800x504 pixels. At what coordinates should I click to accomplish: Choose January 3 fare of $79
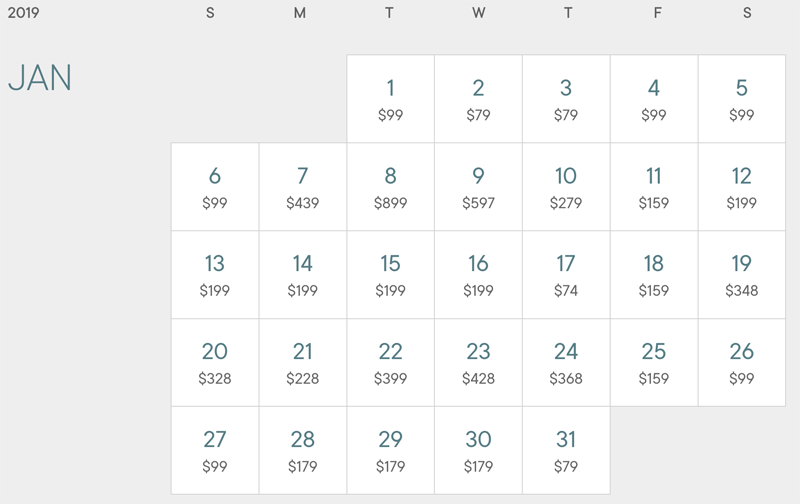(566, 99)
